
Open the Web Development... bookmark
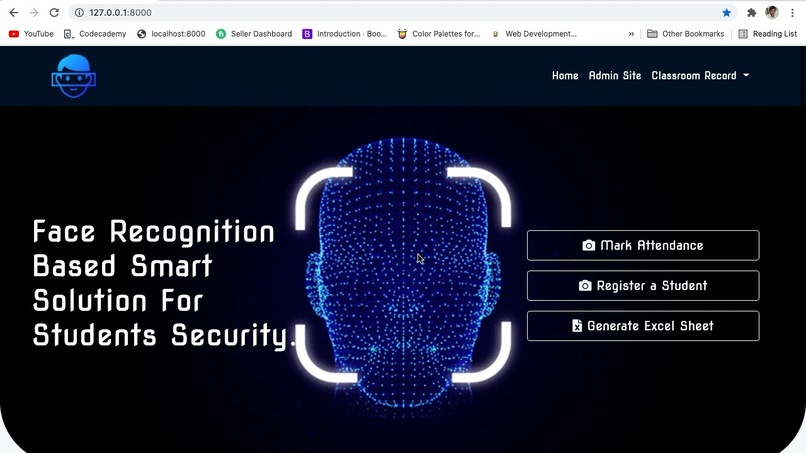click(534, 34)
